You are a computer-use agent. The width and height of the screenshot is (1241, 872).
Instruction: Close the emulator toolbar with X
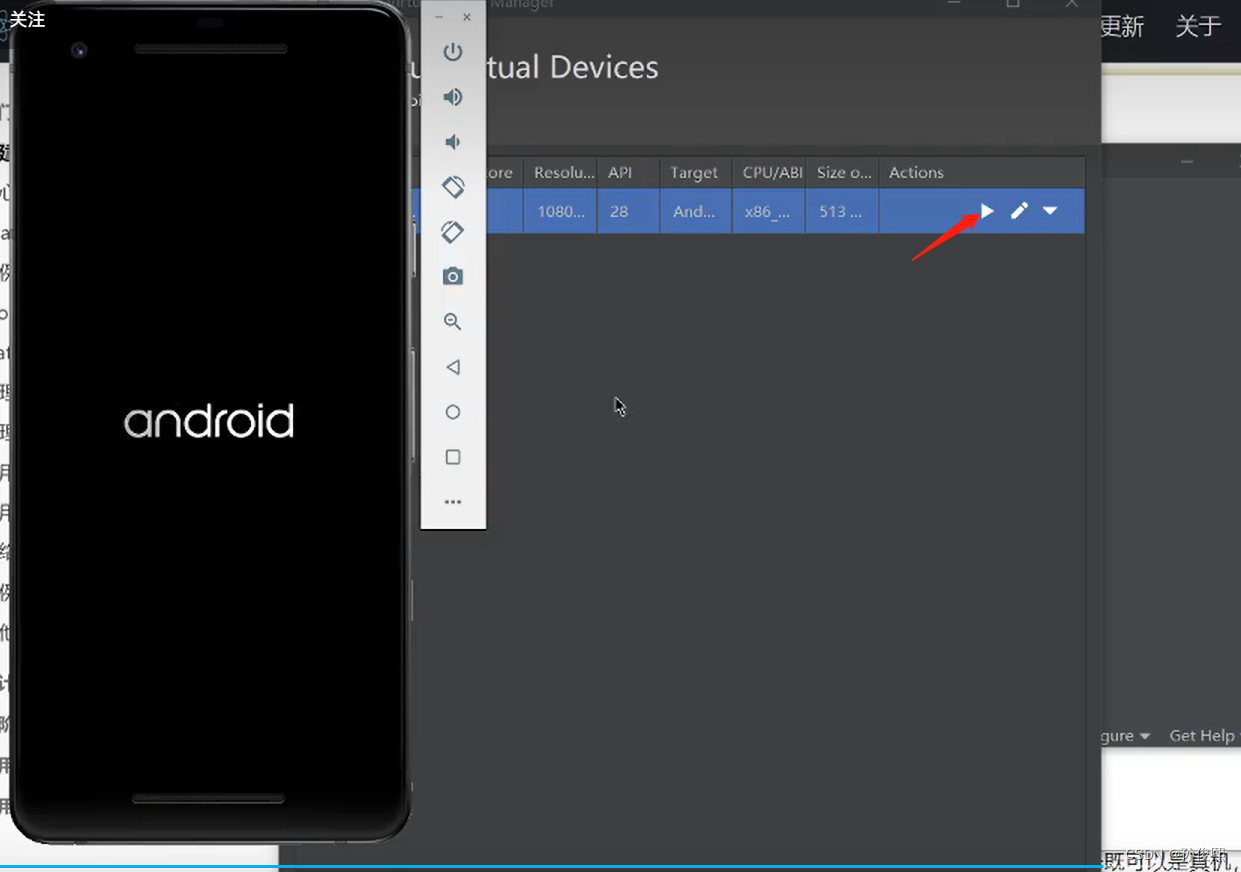pos(467,18)
